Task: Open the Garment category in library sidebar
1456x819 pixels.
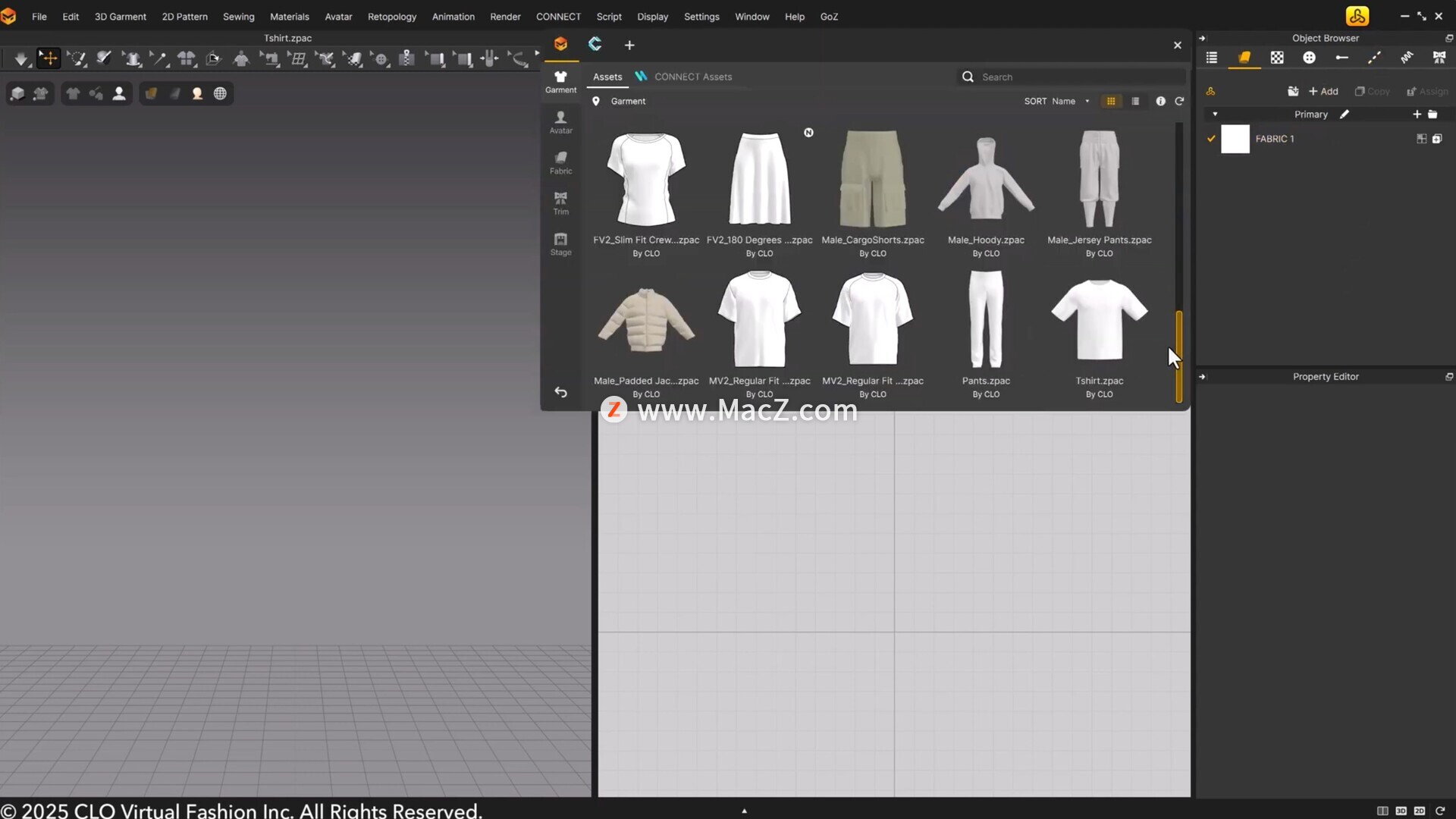Action: pyautogui.click(x=560, y=82)
